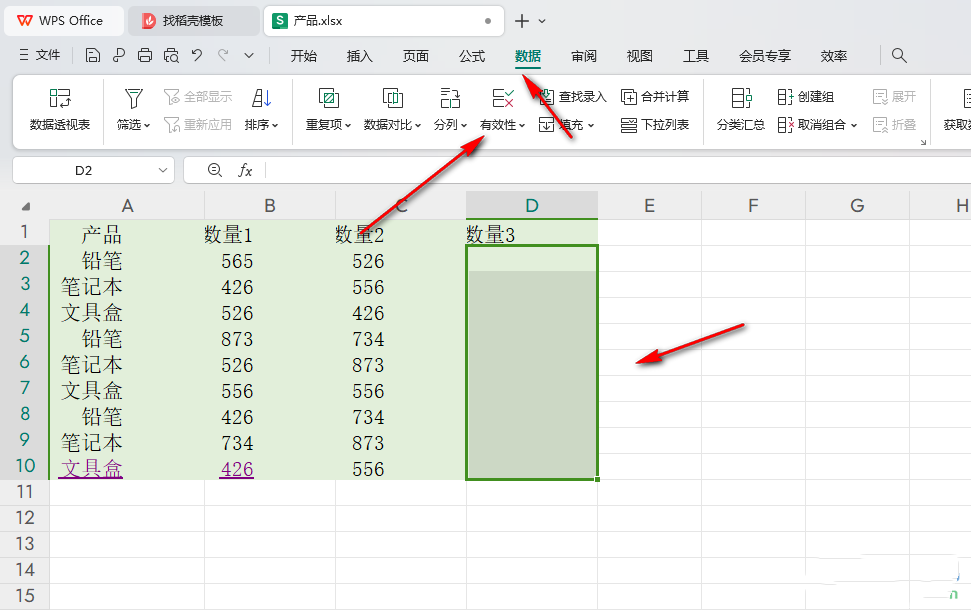971x610 pixels.
Task: Click the fx insert function icon
Action: pos(245,170)
